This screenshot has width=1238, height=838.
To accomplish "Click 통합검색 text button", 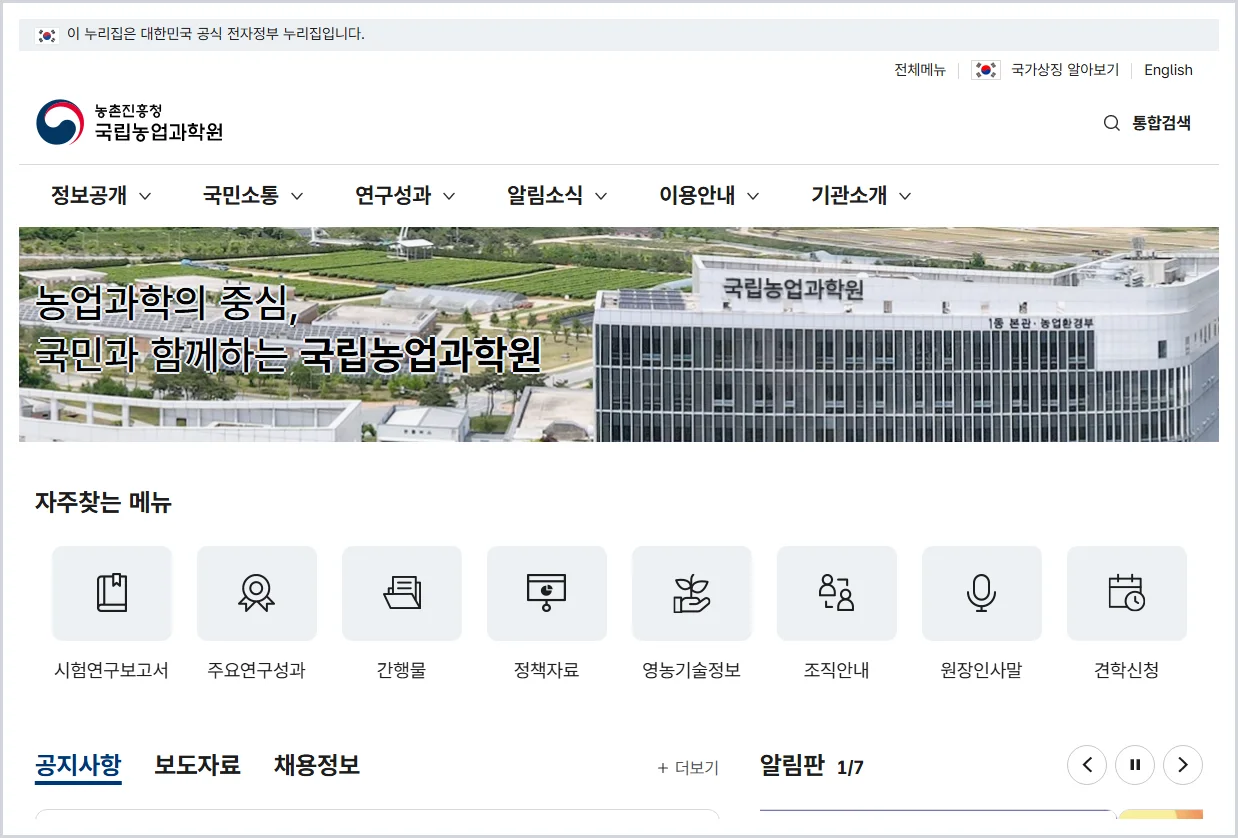I will coord(1161,124).
